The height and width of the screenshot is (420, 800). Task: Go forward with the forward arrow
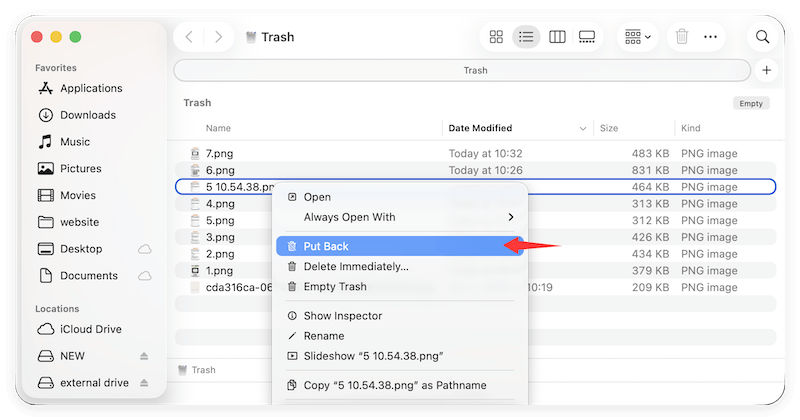coord(218,37)
